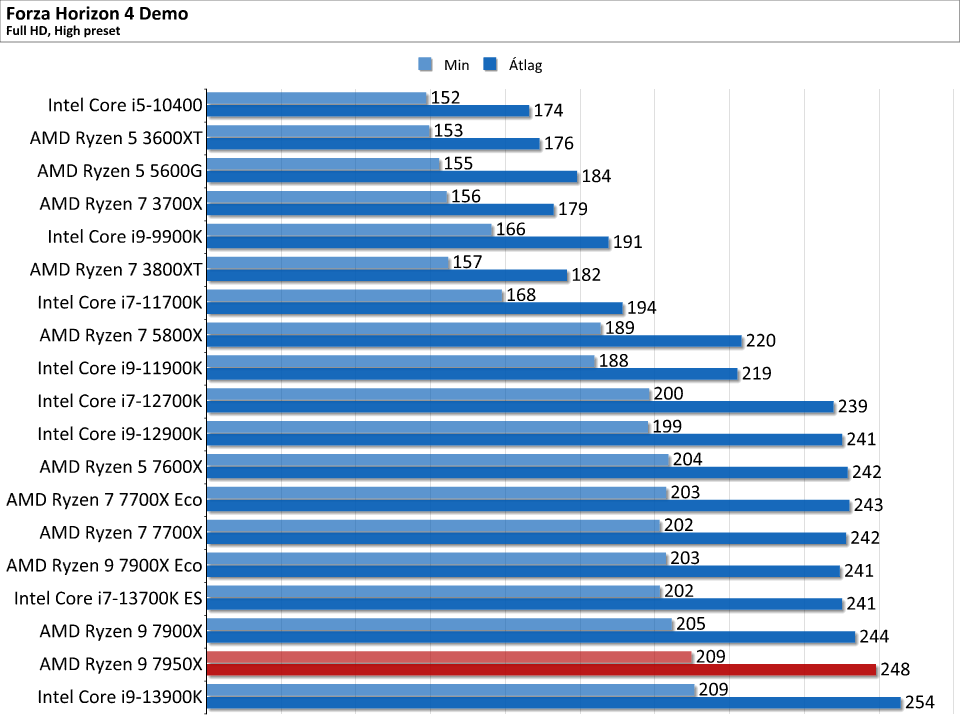Select the 'AMD Ryzen 9 7900X' row label
Image resolution: width=960 pixels, height=720 pixels.
[x=121, y=631]
